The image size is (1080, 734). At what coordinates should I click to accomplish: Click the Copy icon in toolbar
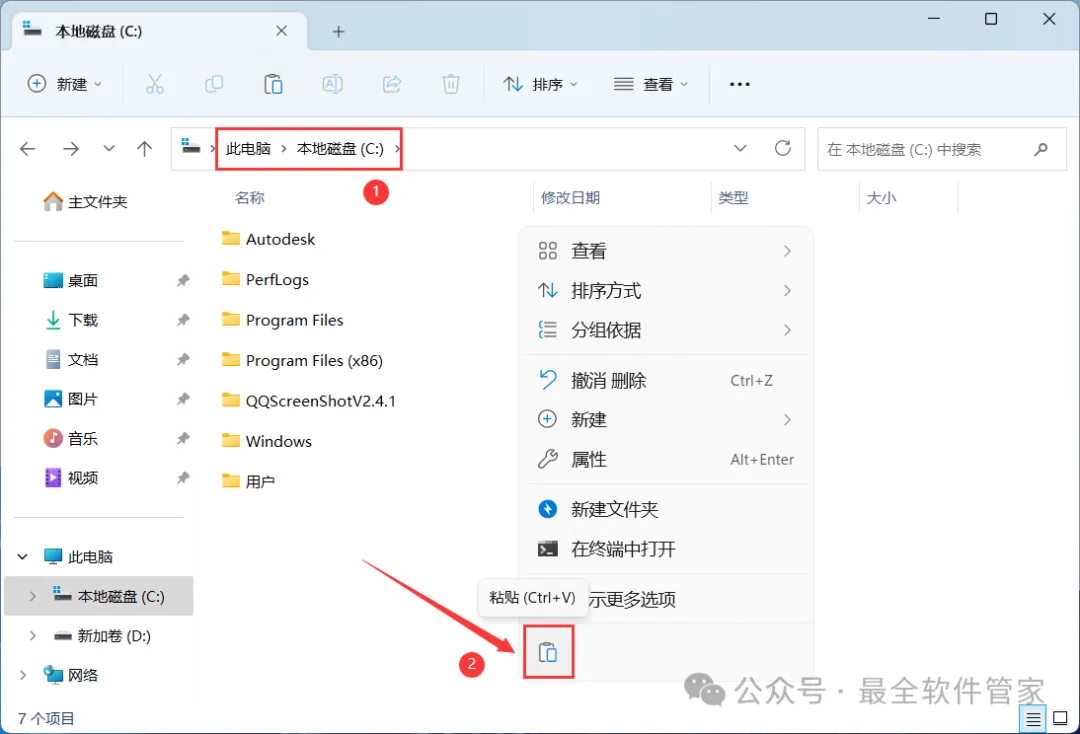[x=214, y=84]
